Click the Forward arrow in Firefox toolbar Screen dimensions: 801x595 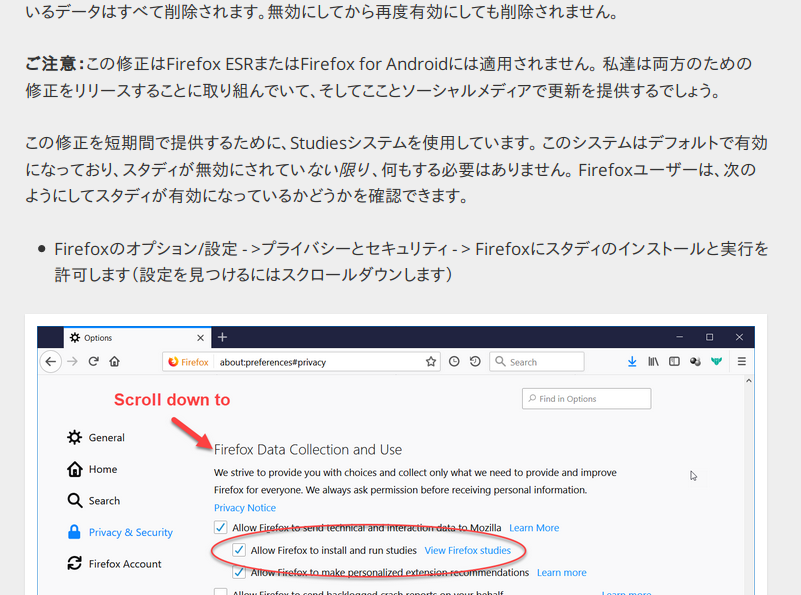pos(72,362)
